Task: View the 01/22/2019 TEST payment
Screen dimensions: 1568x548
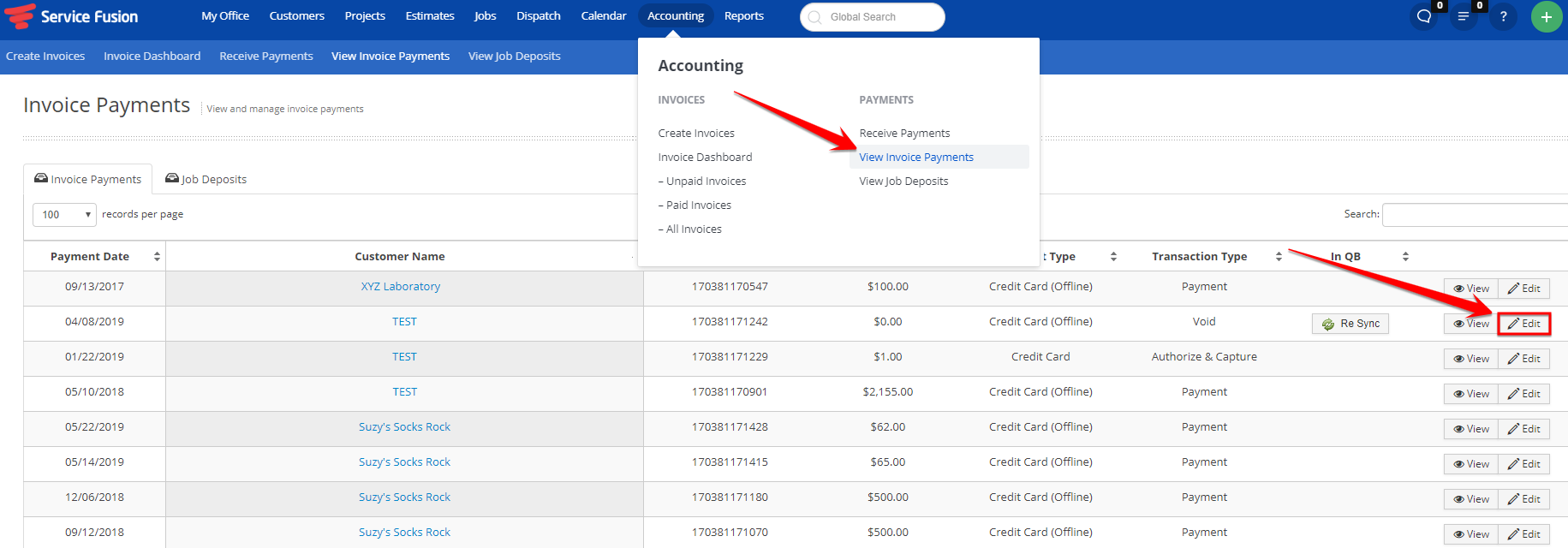Action: [x=1471, y=359]
